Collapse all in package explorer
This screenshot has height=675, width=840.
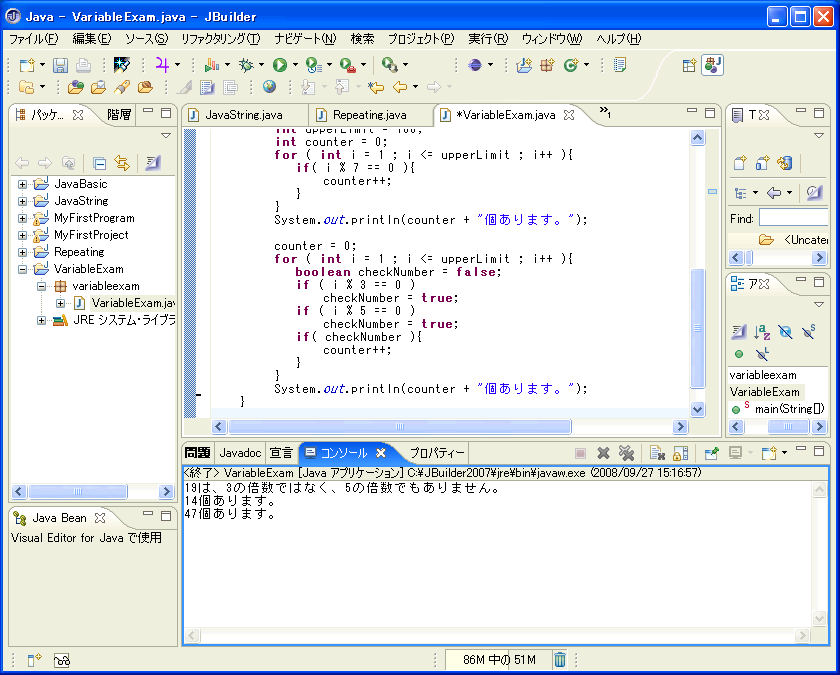pyautogui.click(x=99, y=163)
